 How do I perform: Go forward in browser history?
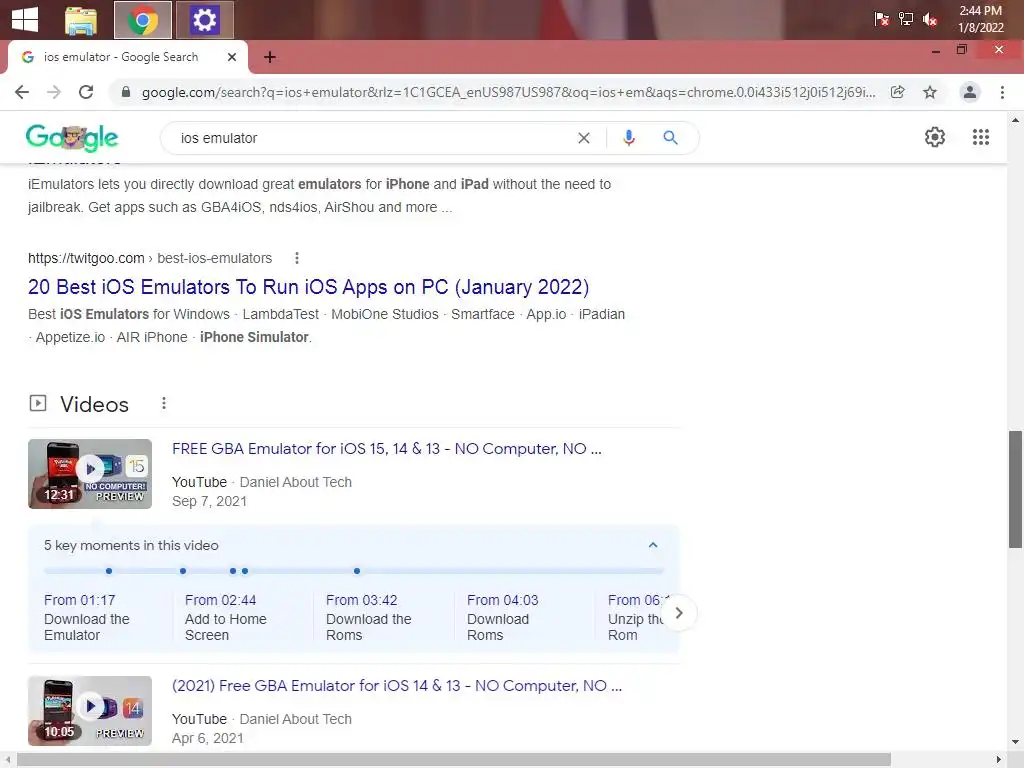click(x=54, y=92)
